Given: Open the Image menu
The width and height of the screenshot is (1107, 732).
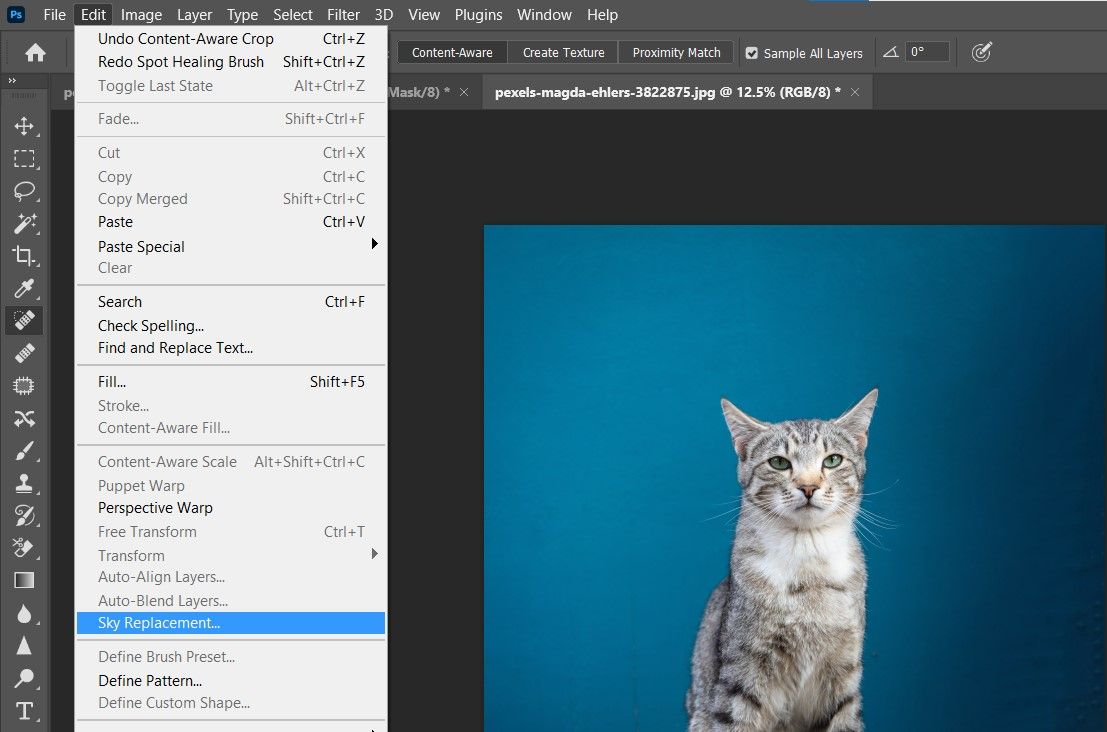Looking at the screenshot, I should 141,14.
